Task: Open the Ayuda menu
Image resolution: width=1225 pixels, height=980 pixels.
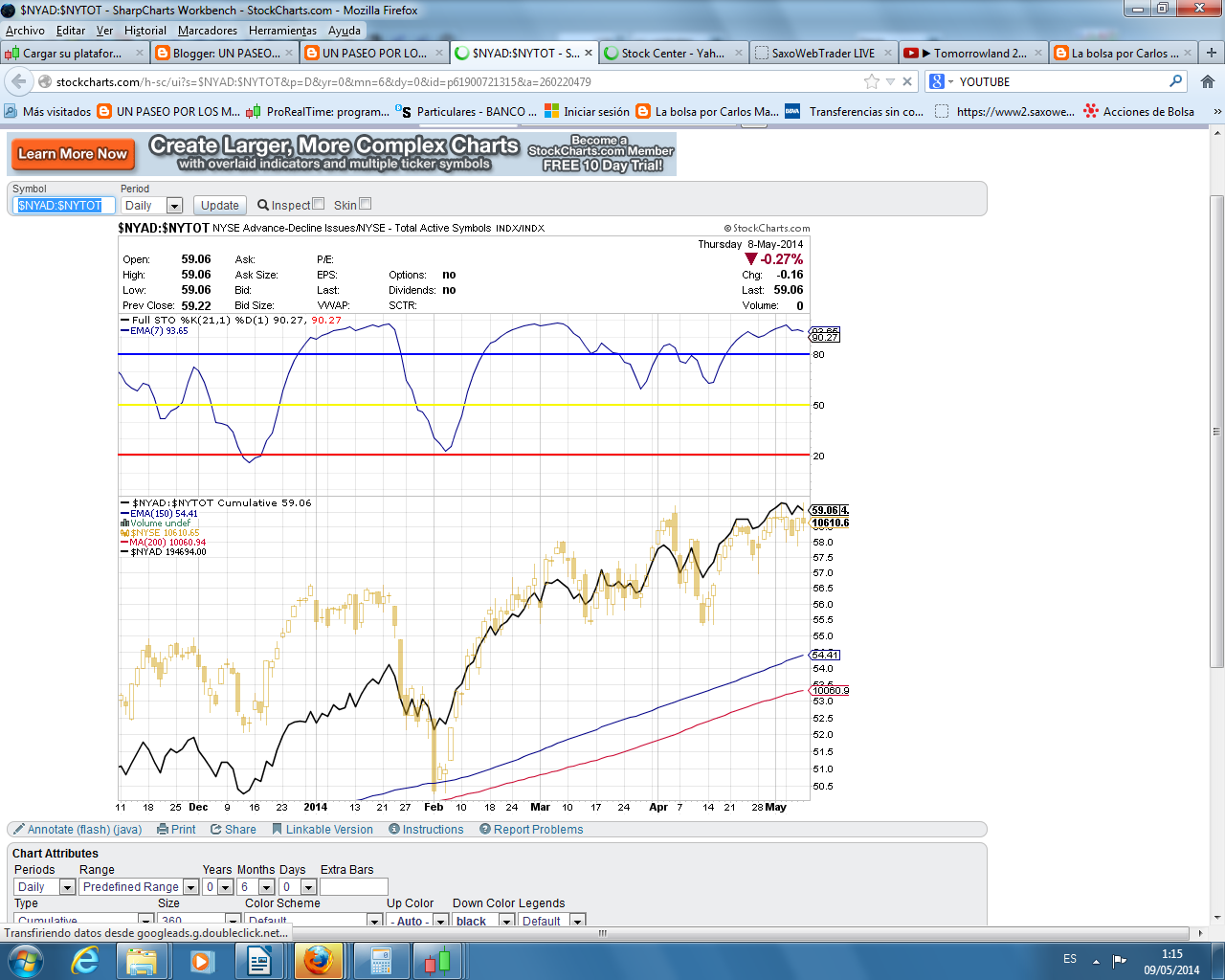Action: coord(345,31)
